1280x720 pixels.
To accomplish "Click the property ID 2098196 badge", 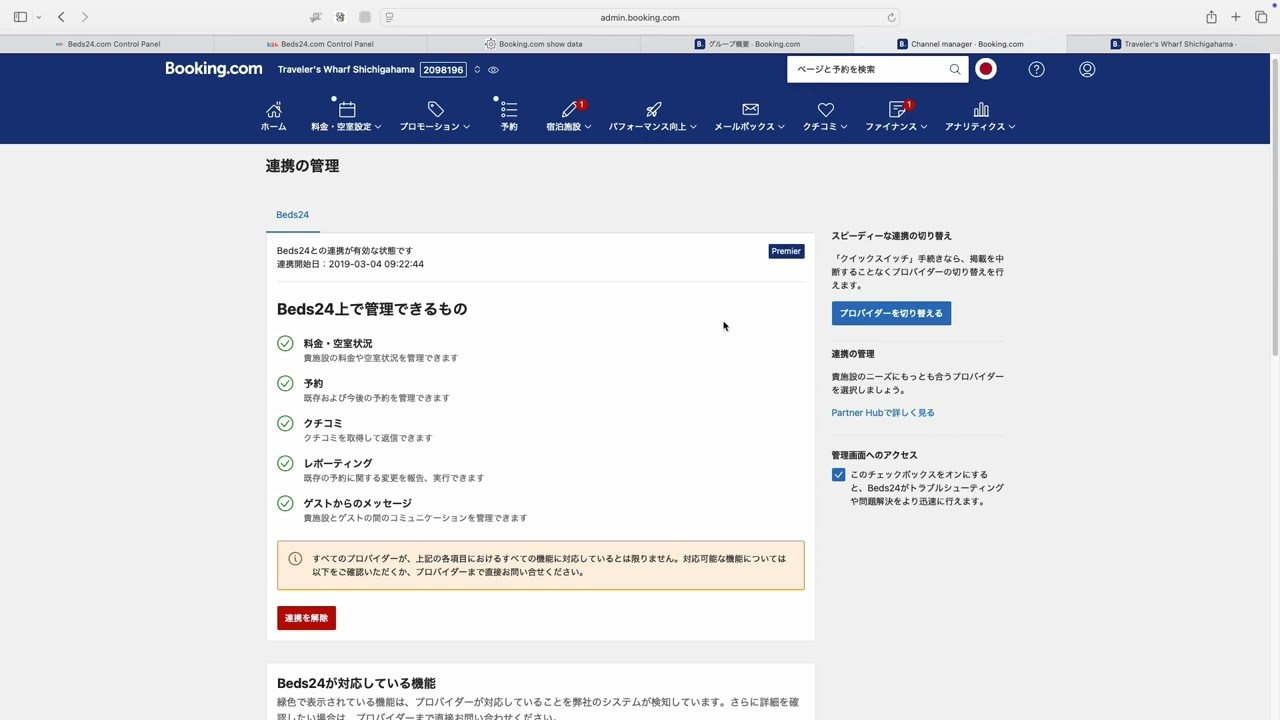I will pyautogui.click(x=443, y=70).
